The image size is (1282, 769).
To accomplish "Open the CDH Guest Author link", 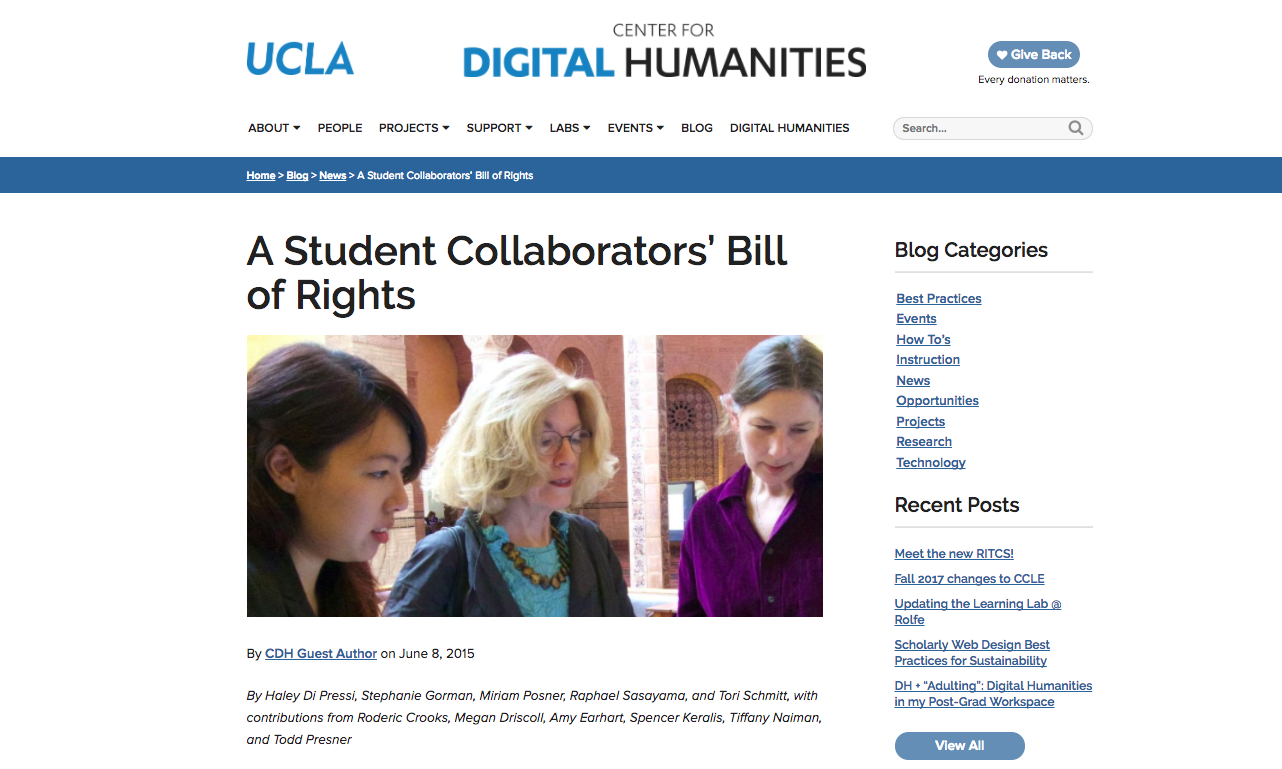I will coord(321,654).
